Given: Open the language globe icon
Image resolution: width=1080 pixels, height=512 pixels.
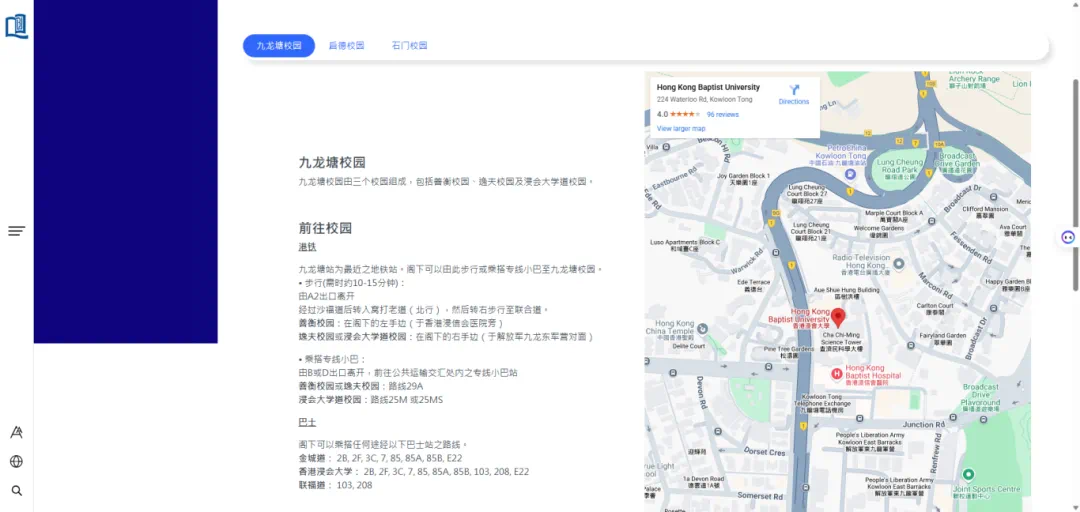Looking at the screenshot, I should [x=16, y=461].
